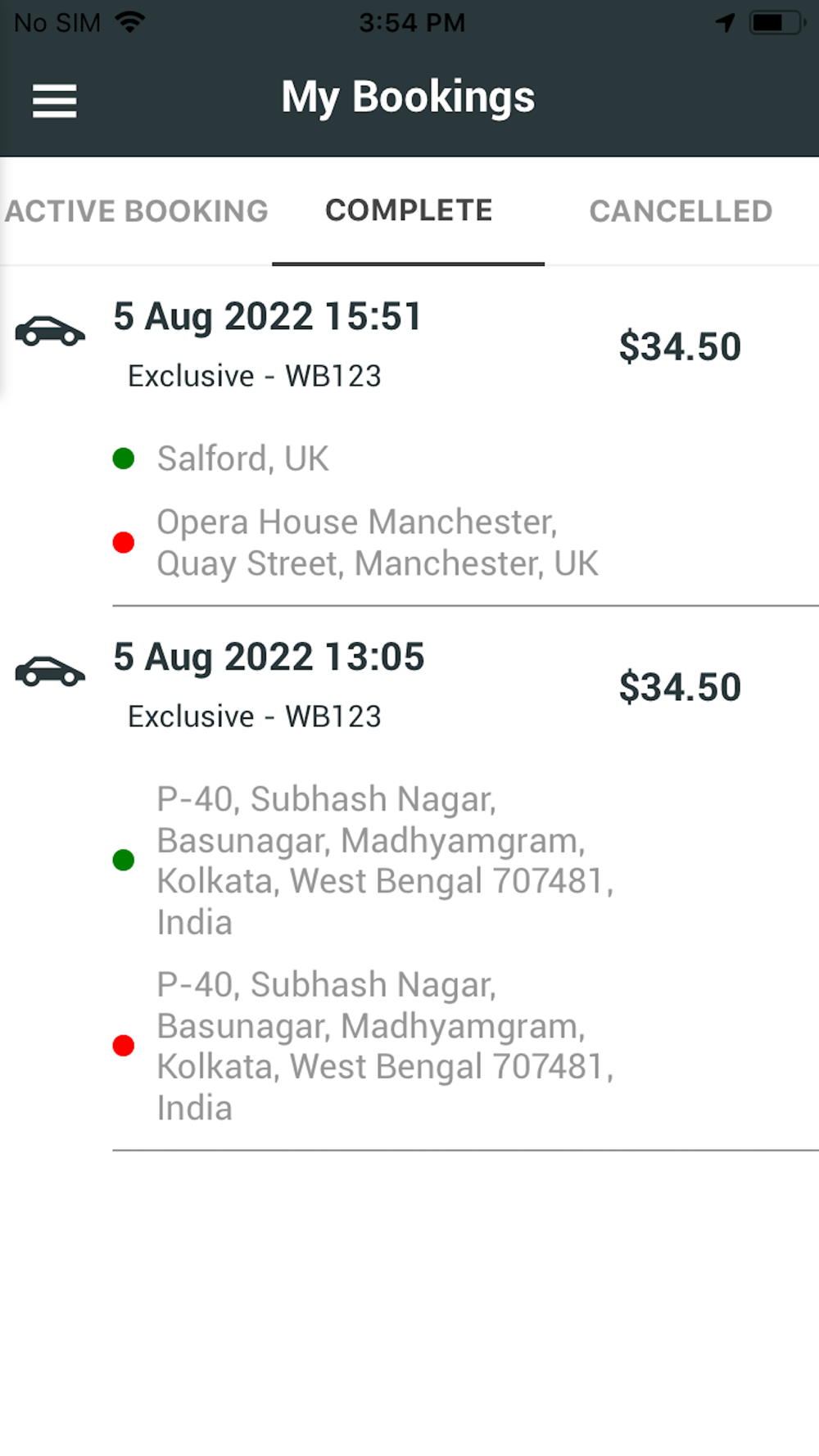The image size is (819, 1456).
Task: Tap the My Bookings title
Action: click(408, 97)
